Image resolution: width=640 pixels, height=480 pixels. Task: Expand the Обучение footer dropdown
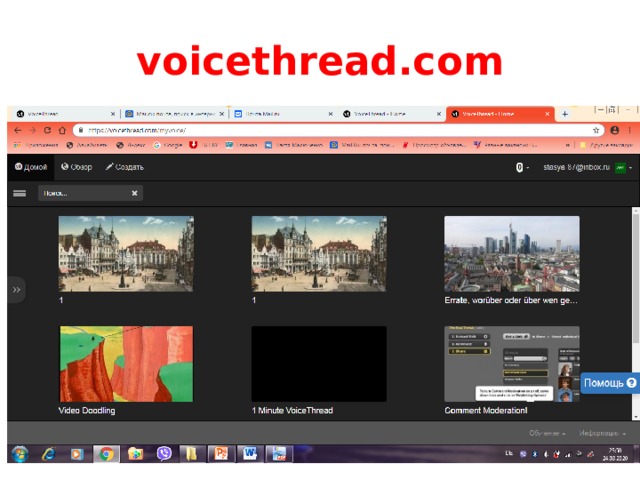547,433
